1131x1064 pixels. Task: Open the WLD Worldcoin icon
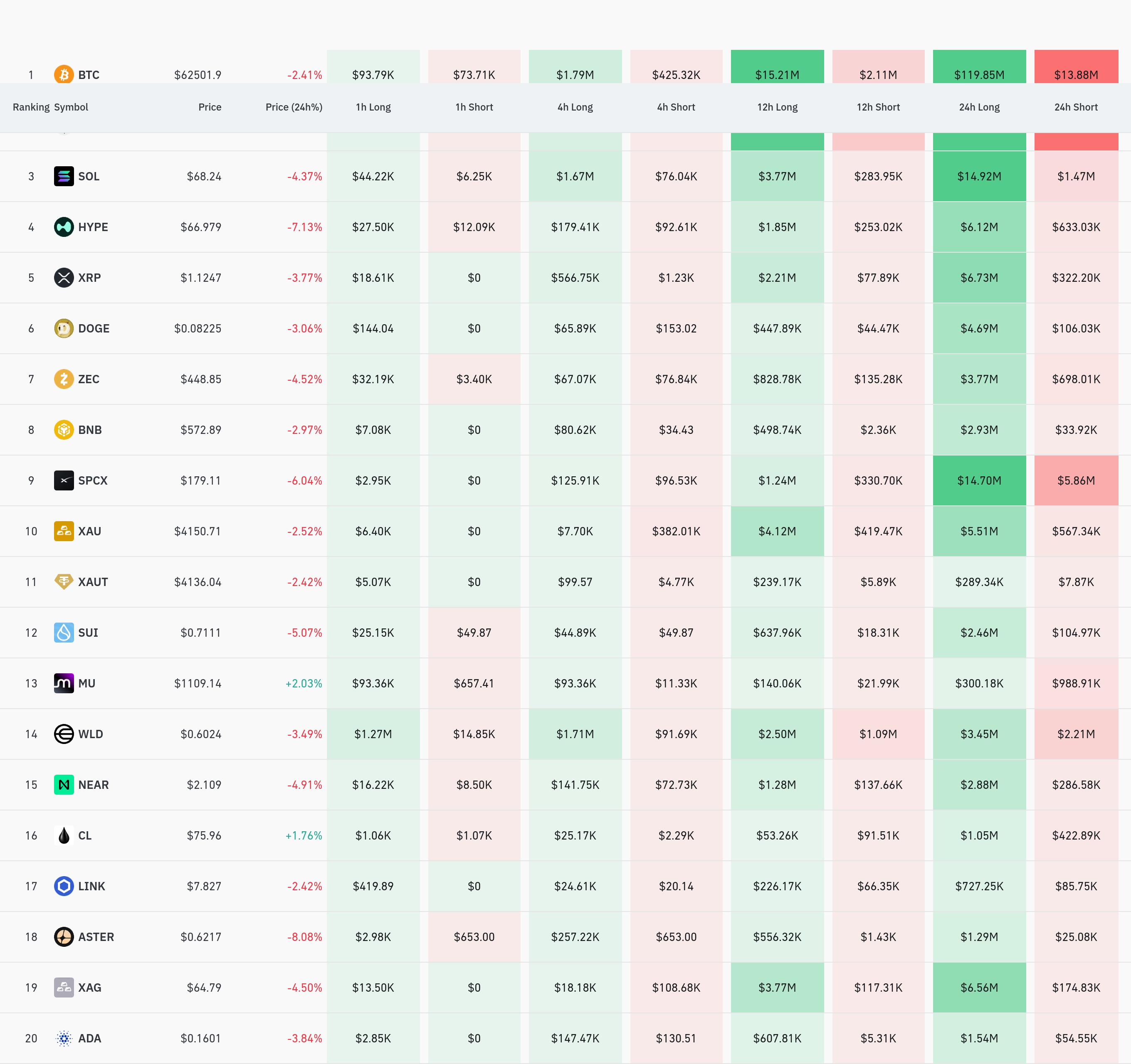tap(64, 734)
